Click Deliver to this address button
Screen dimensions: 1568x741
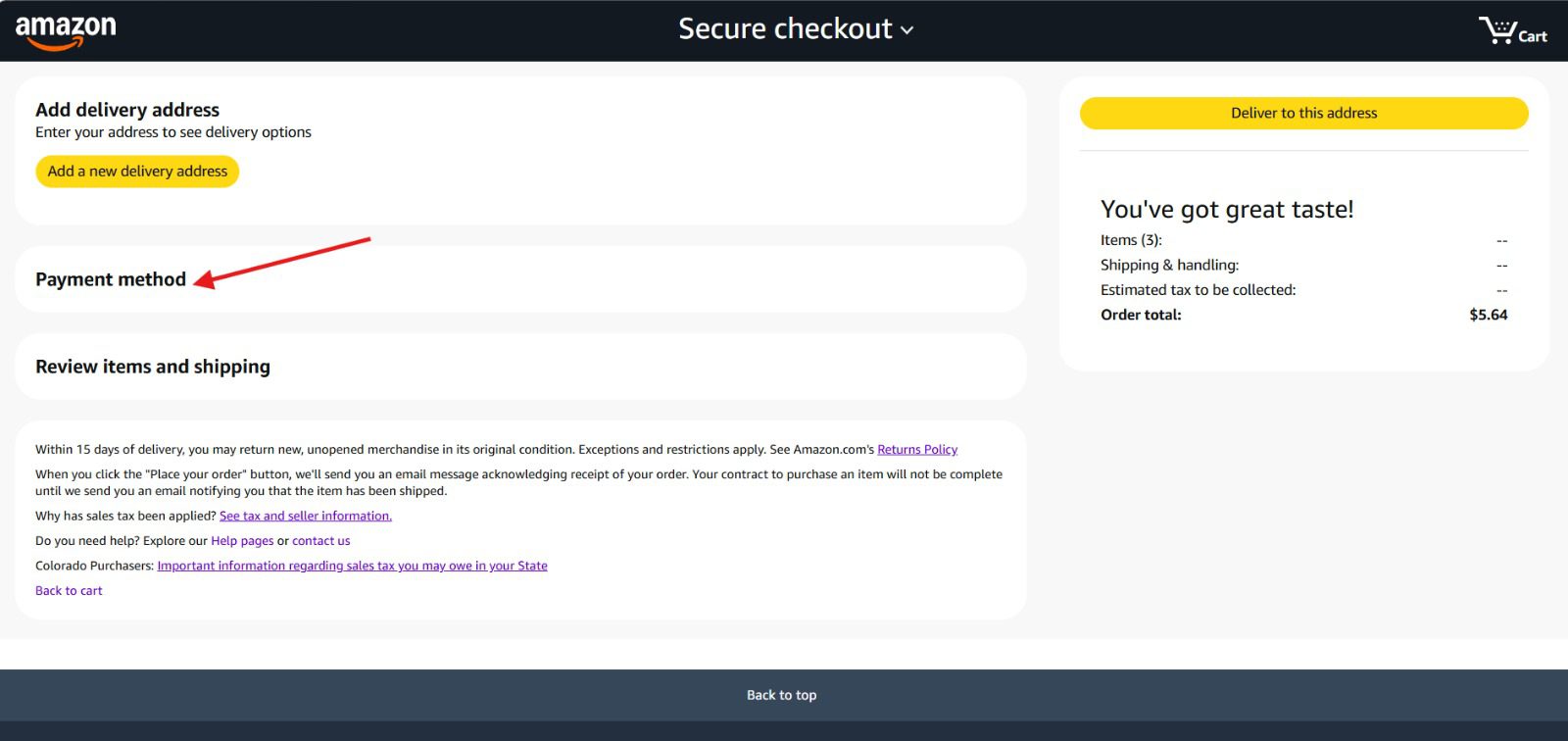tap(1303, 113)
